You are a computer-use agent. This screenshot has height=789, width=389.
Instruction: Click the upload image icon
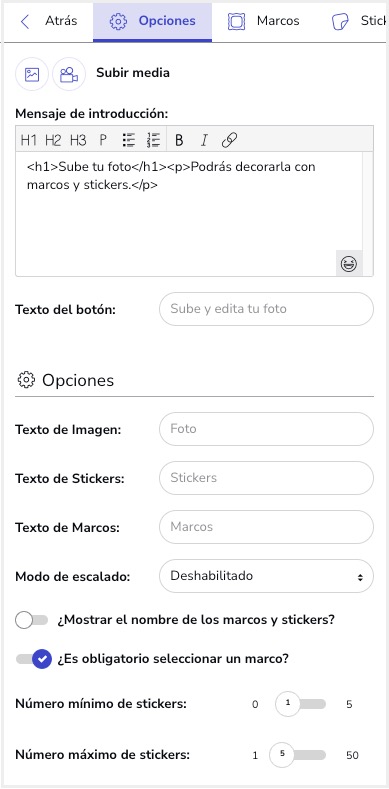click(32, 74)
